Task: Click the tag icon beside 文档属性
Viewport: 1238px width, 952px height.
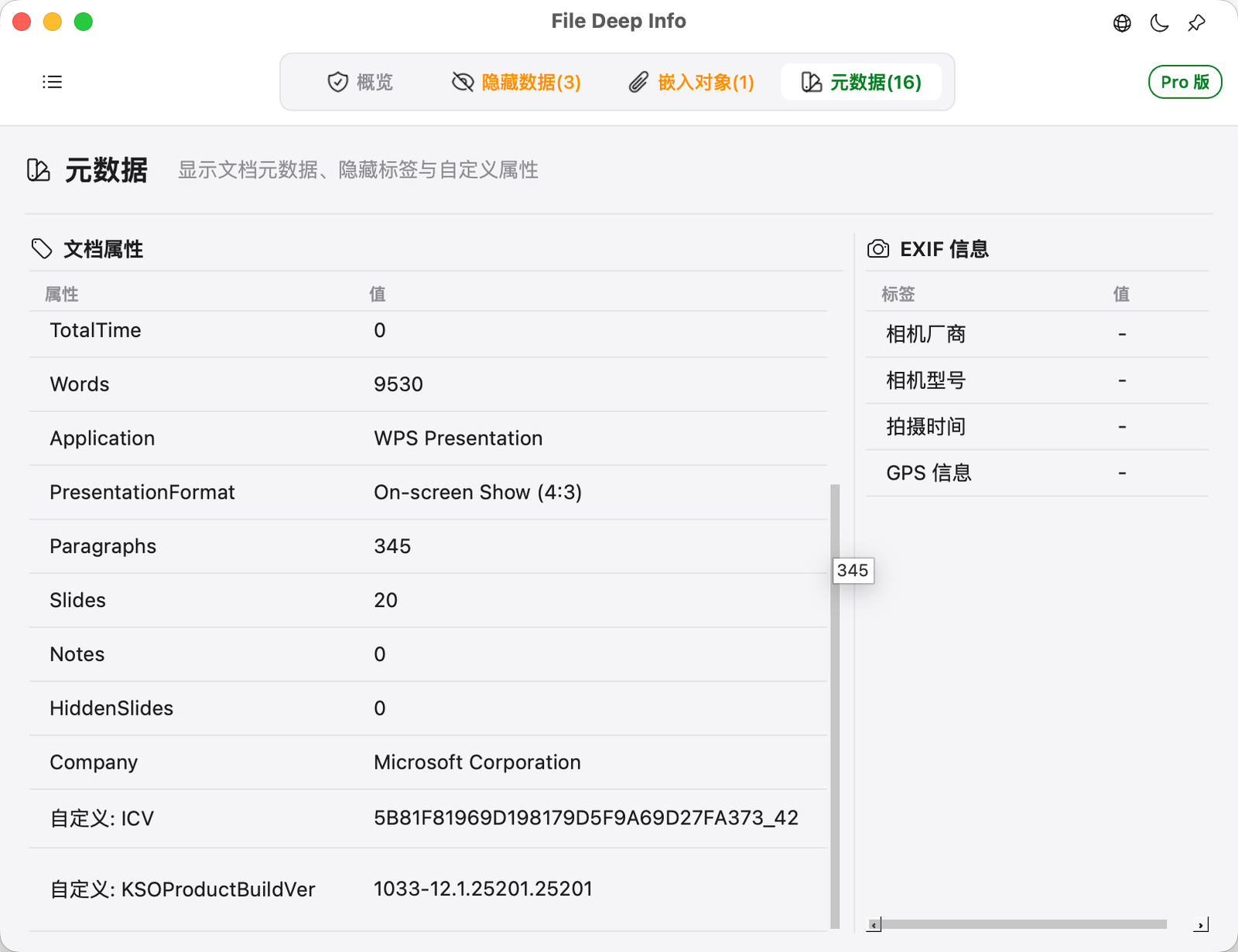Action: 43,249
